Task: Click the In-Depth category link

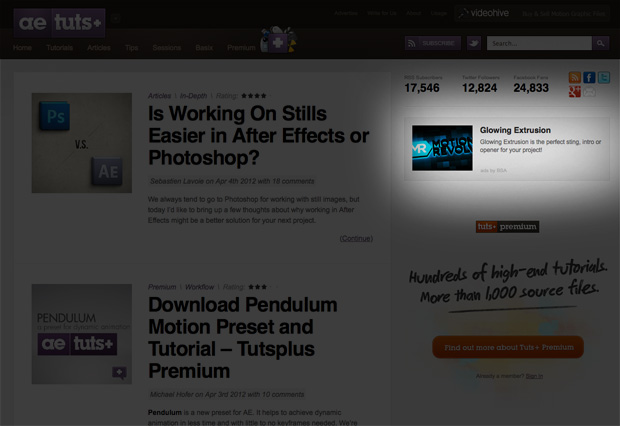Action: [193, 96]
